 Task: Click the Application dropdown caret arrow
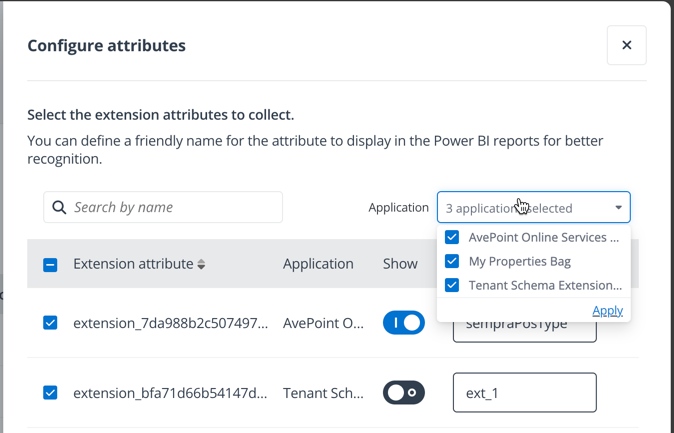[618, 208]
